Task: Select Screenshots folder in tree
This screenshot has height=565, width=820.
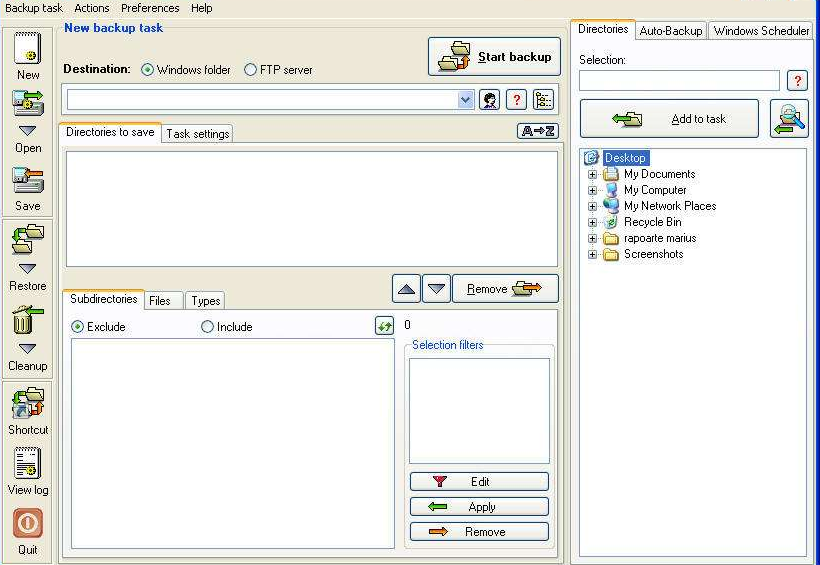Action: tap(653, 254)
